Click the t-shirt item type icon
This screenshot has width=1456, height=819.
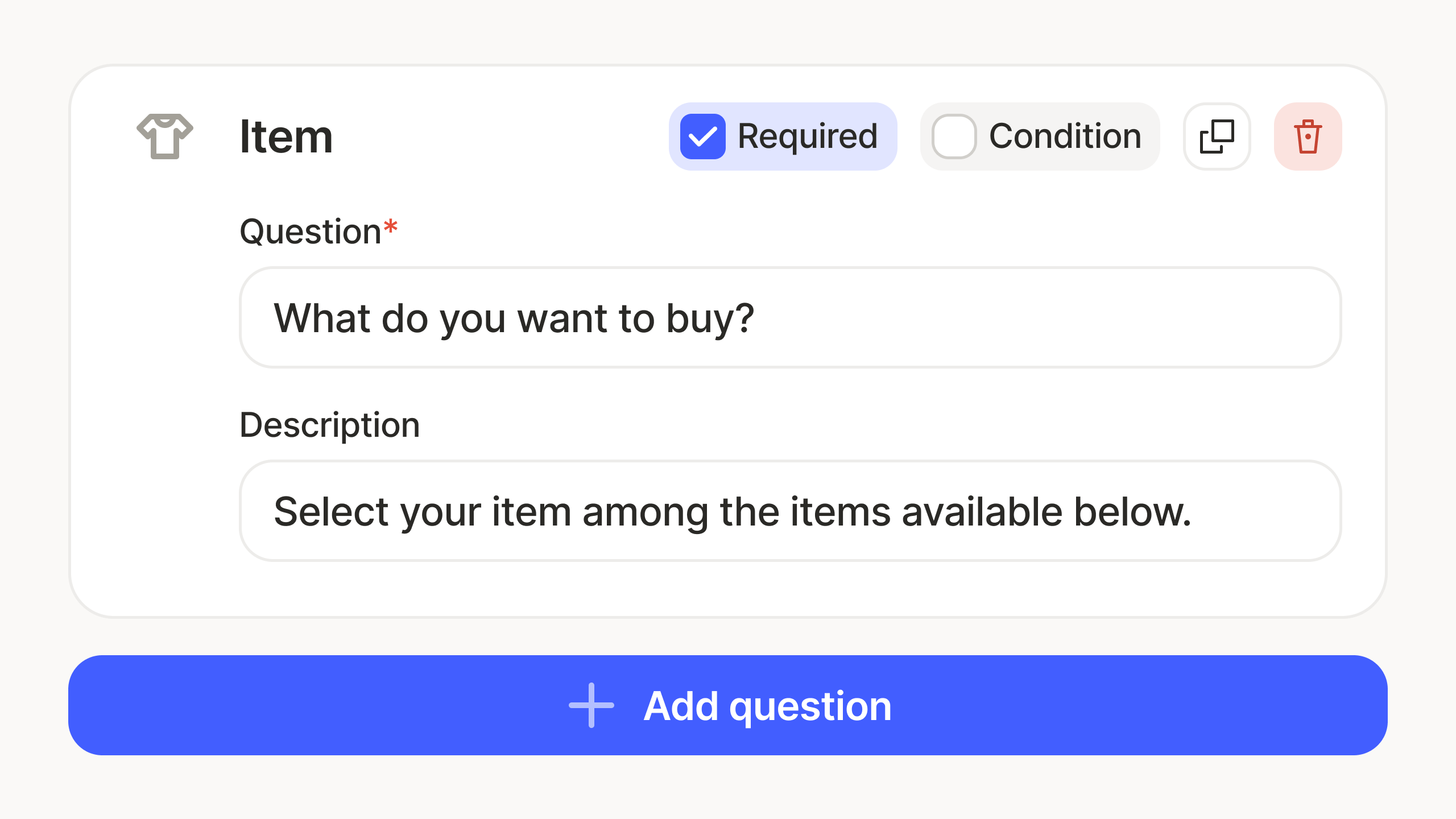pos(165,136)
